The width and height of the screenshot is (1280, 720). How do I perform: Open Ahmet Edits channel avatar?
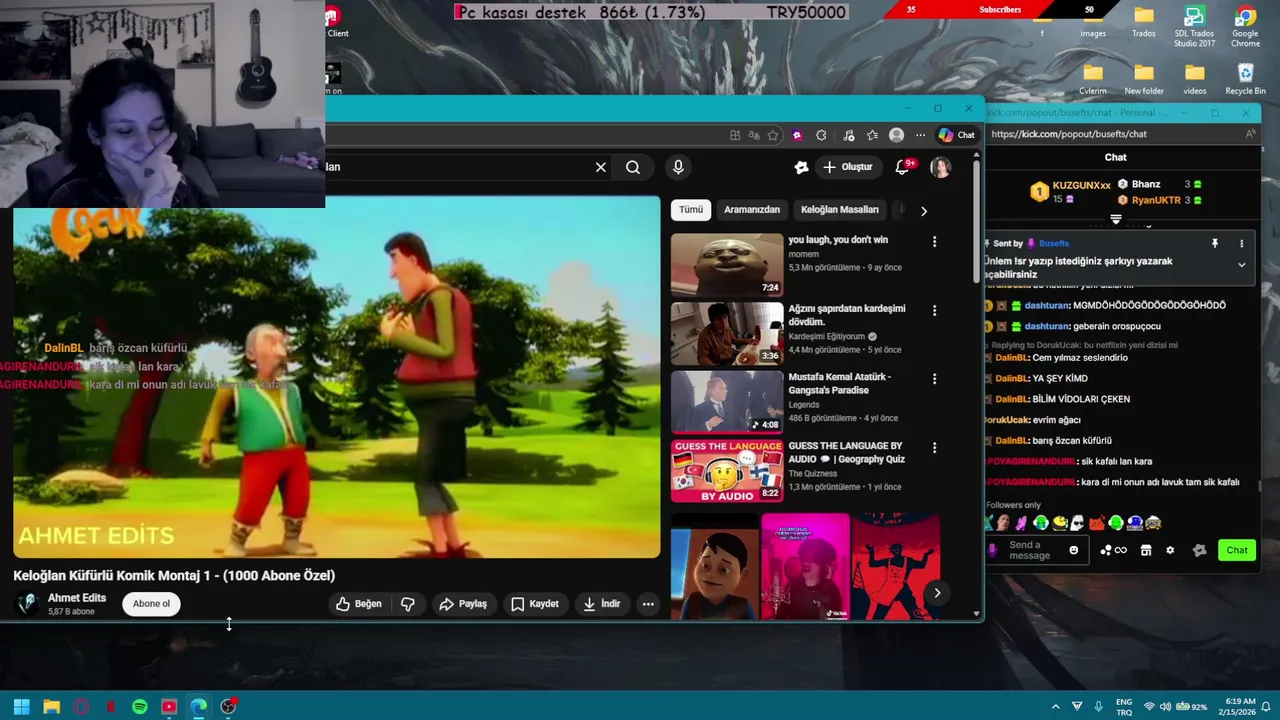[28, 603]
